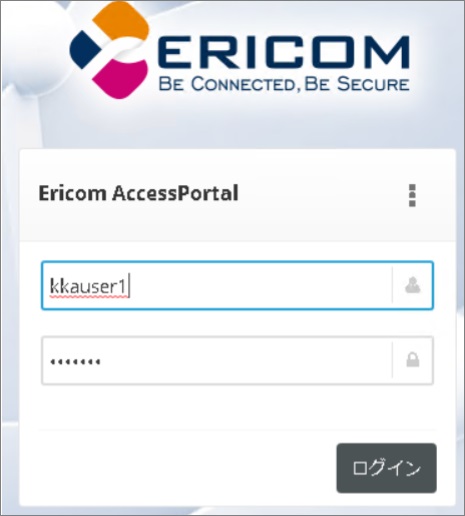Click the Ericom AccessPortal heading text
Image resolution: width=465 pixels, height=516 pixels.
click(x=138, y=193)
